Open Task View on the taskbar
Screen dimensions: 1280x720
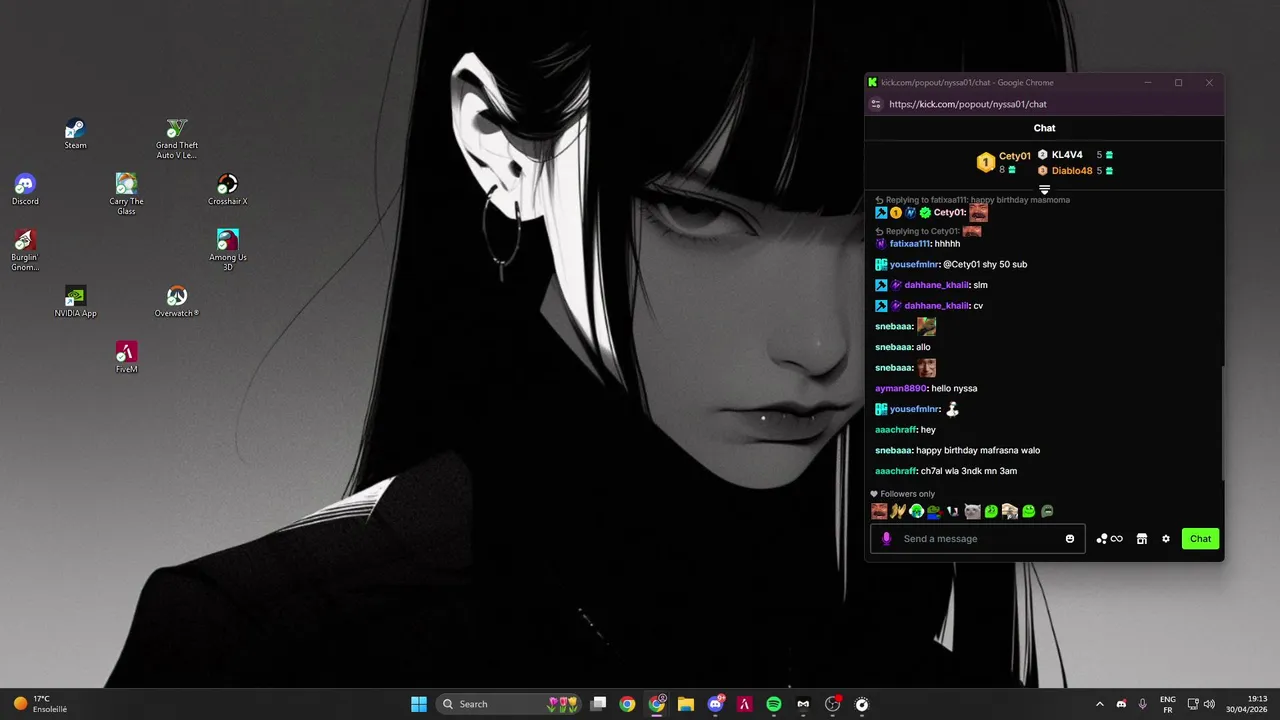tap(598, 704)
